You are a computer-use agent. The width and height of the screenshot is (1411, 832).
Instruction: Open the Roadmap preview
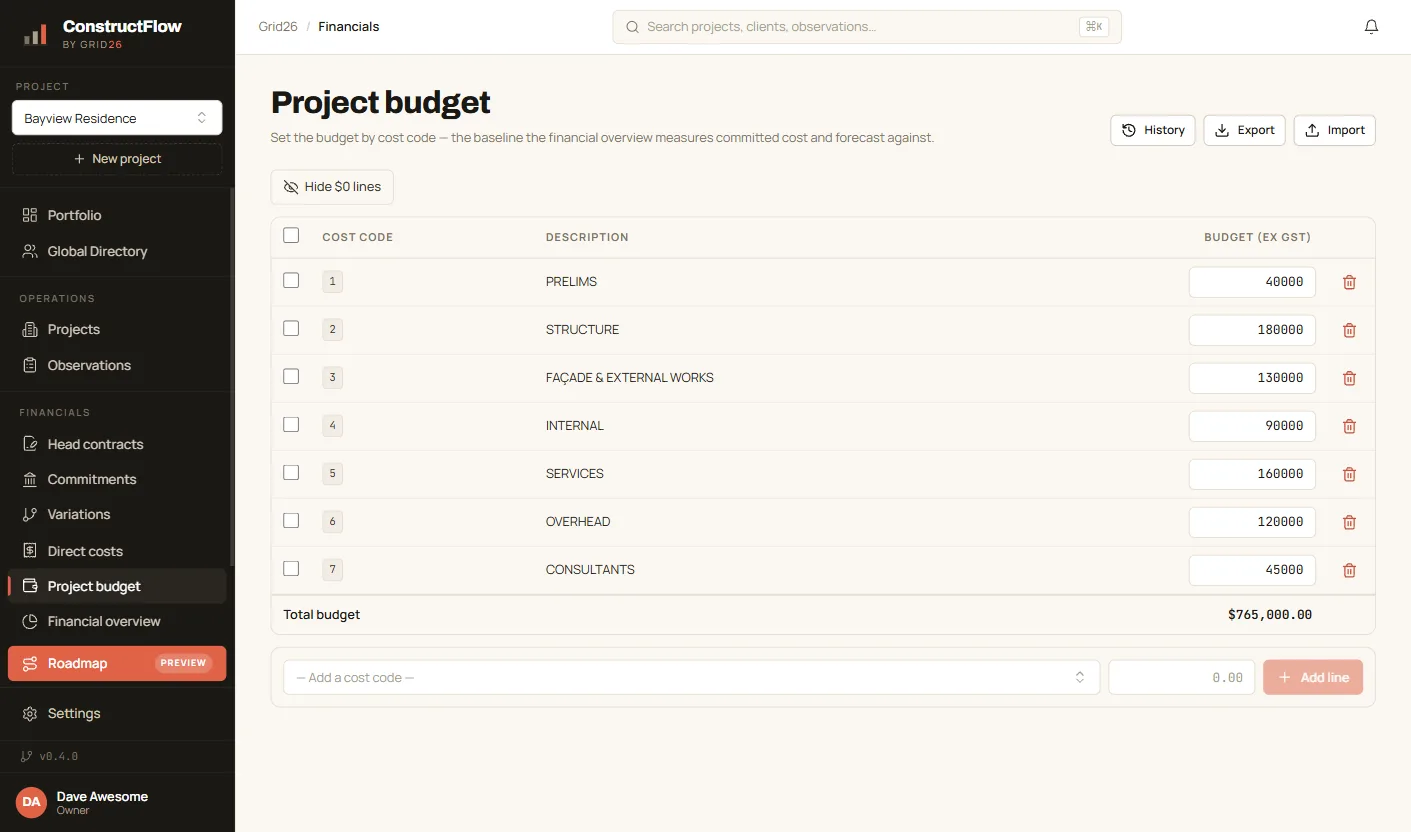click(x=117, y=663)
